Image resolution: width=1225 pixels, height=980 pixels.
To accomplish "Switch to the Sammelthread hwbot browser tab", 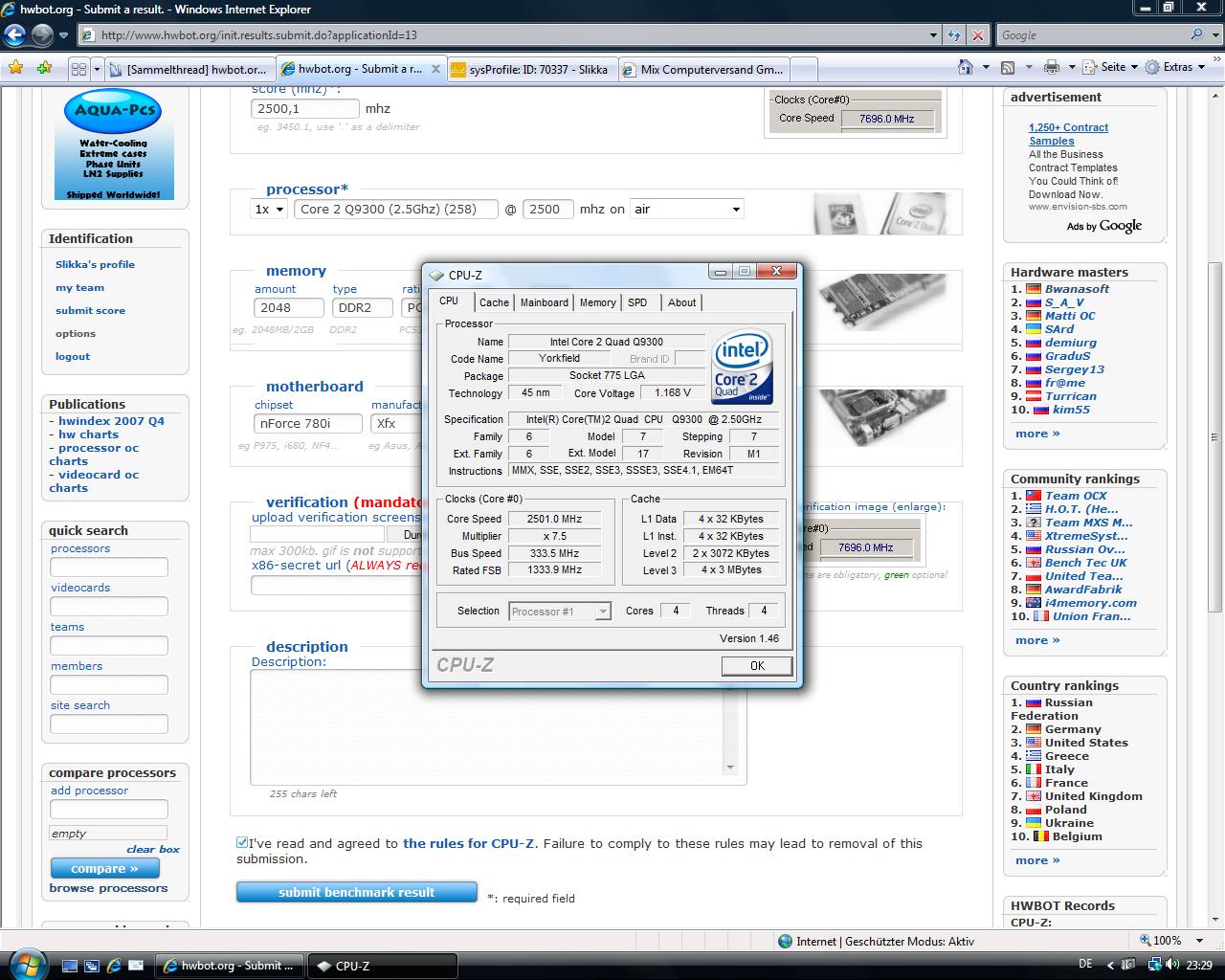I will (189, 69).
